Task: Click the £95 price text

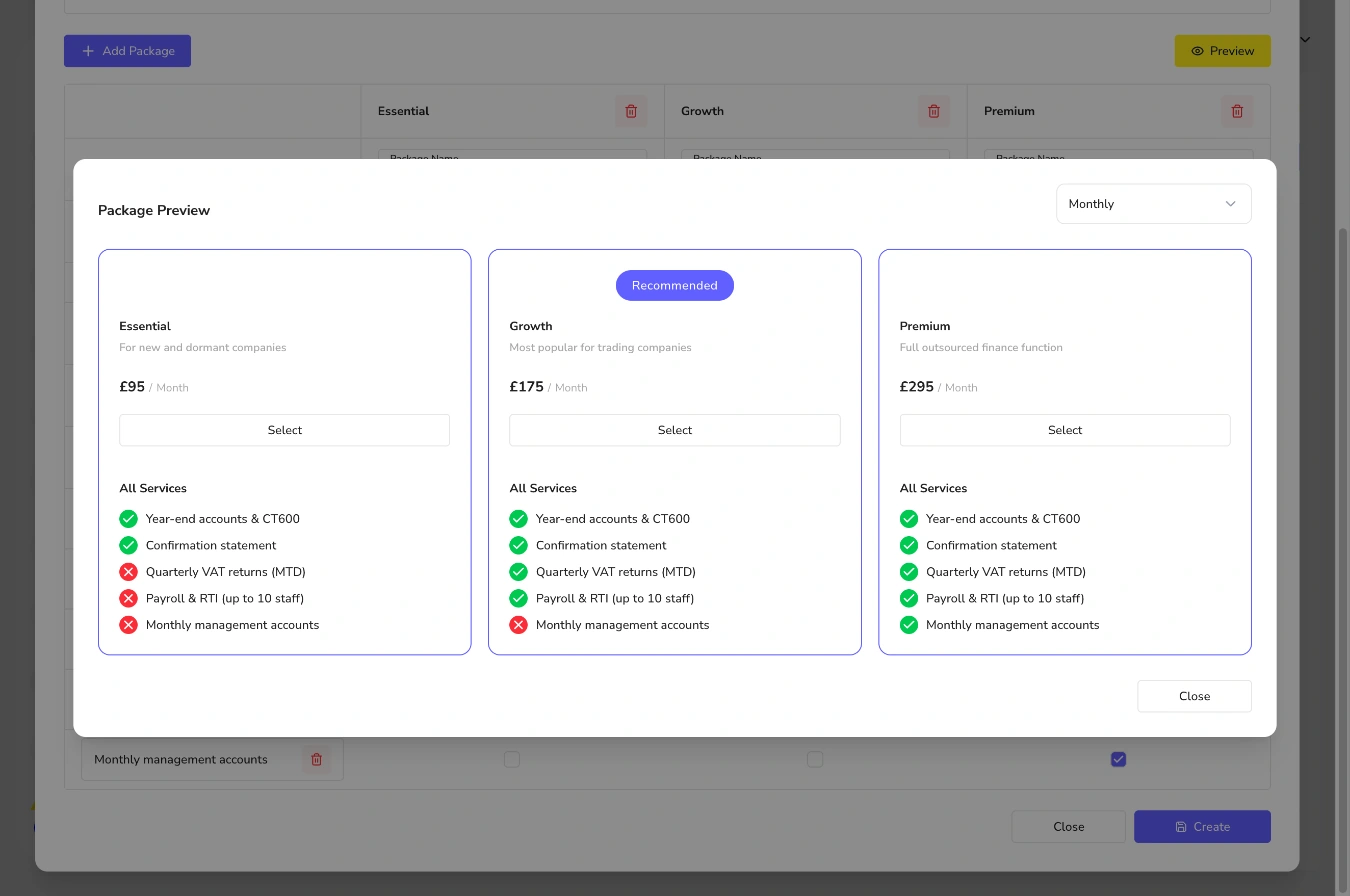Action: pos(132,386)
